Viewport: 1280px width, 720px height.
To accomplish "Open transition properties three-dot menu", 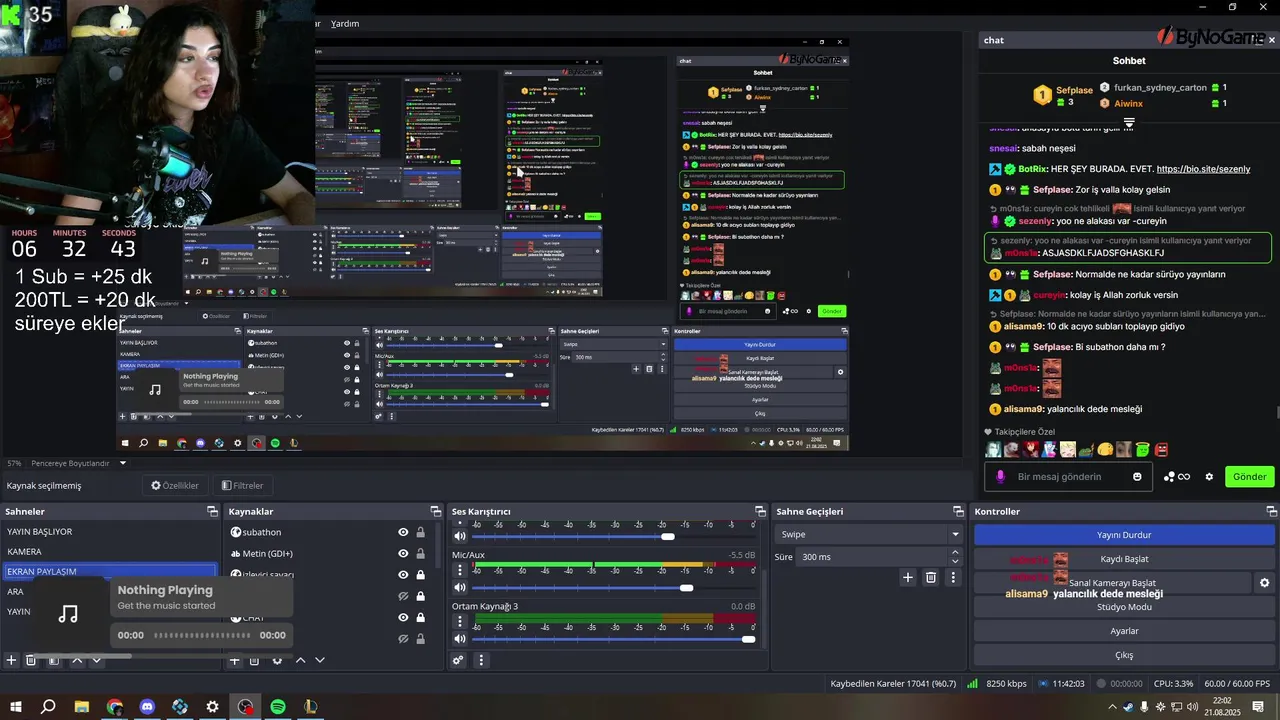I will point(953,577).
